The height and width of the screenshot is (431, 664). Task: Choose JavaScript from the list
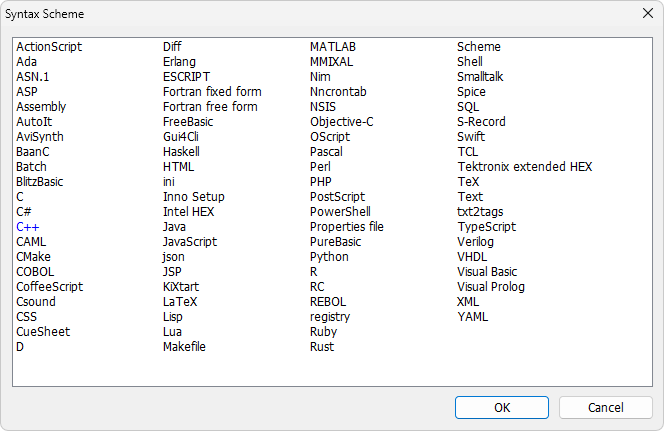click(x=190, y=242)
